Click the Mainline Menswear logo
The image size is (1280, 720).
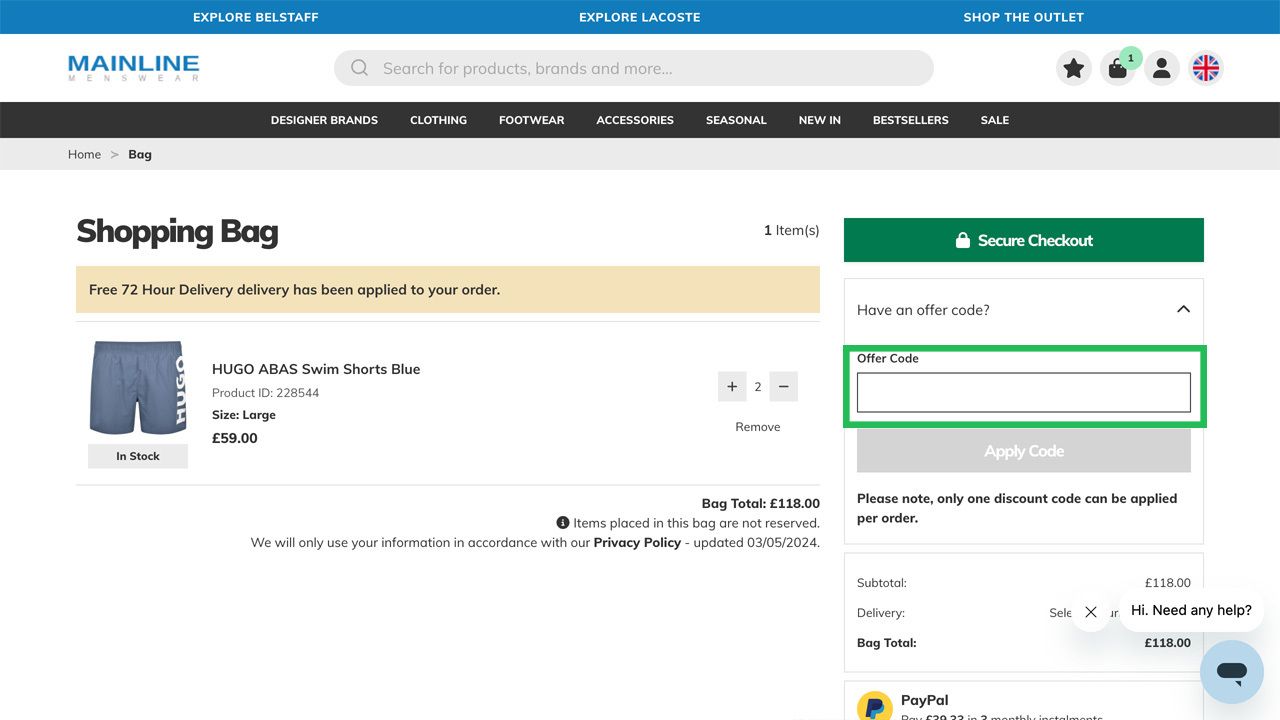click(x=134, y=68)
